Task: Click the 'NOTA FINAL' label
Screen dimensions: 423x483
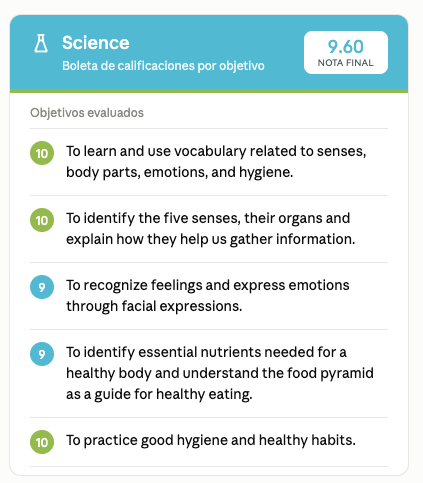Action: tap(346, 63)
